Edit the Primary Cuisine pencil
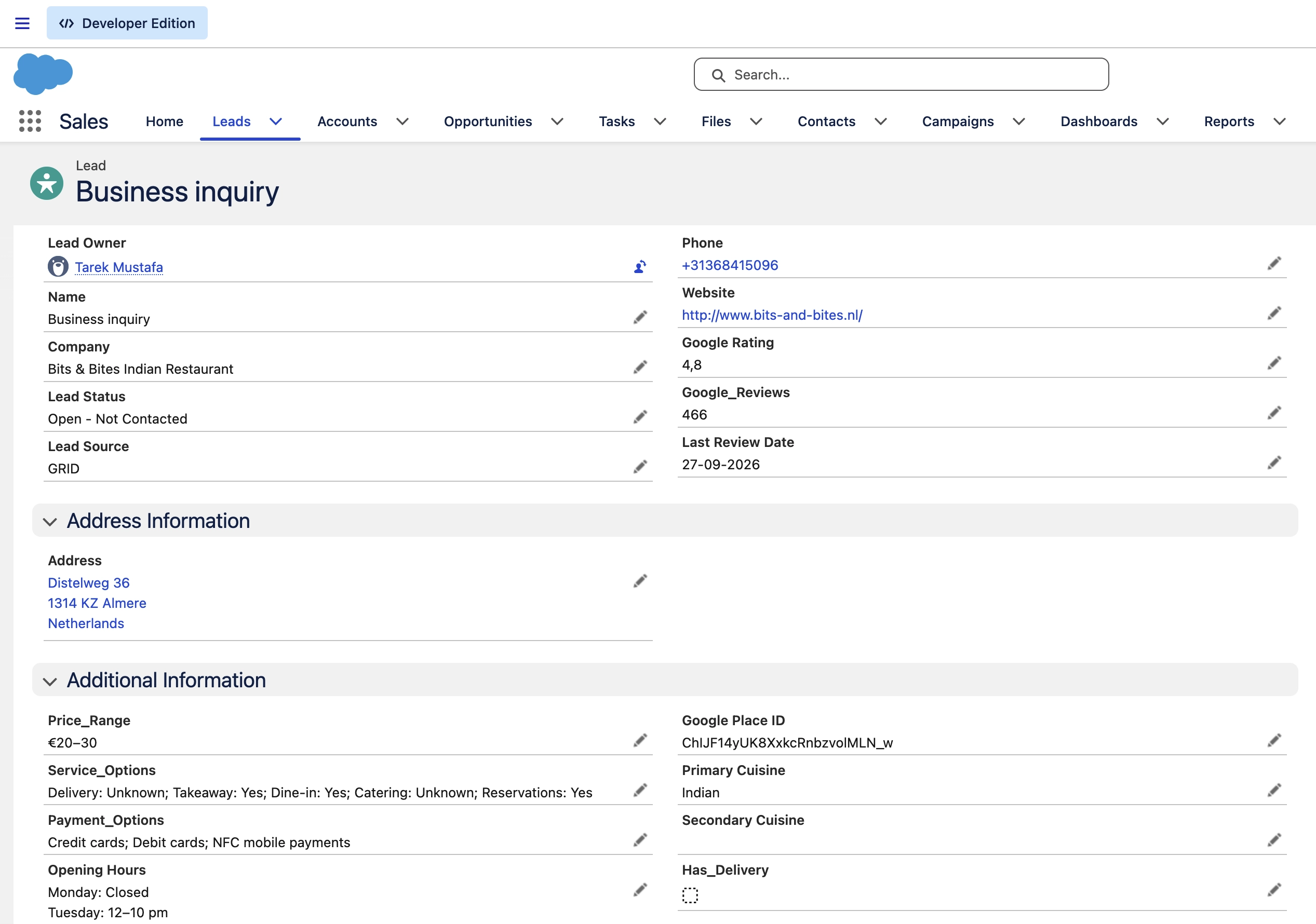 point(1274,791)
